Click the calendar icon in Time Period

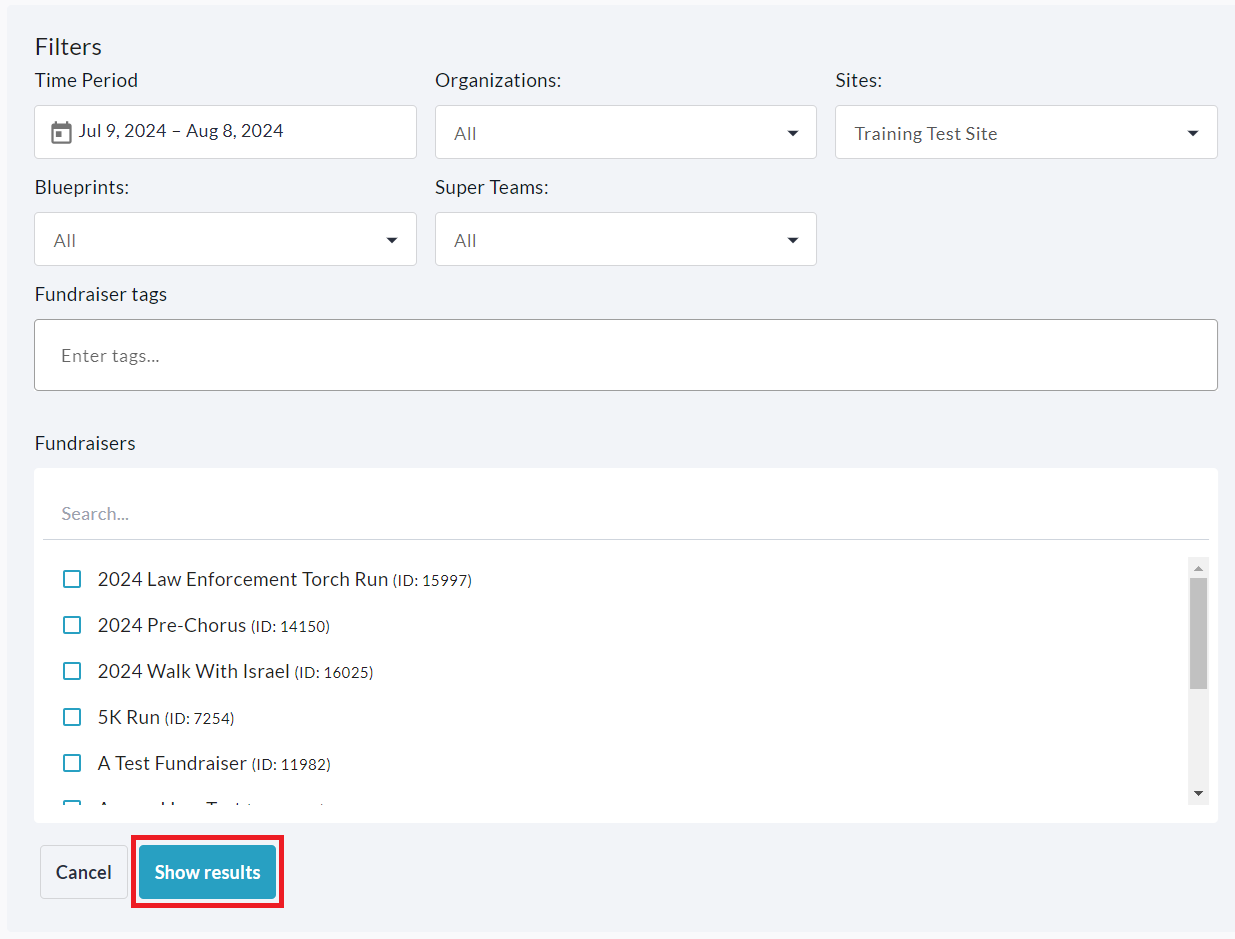(x=61, y=132)
